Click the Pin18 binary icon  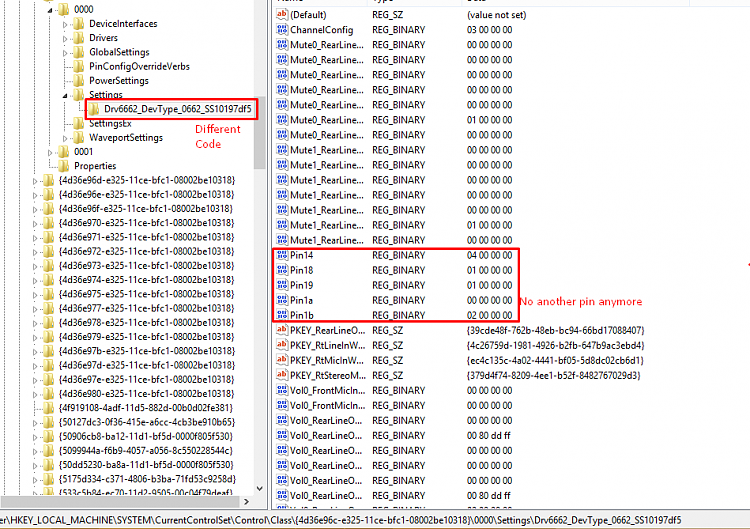[282, 270]
